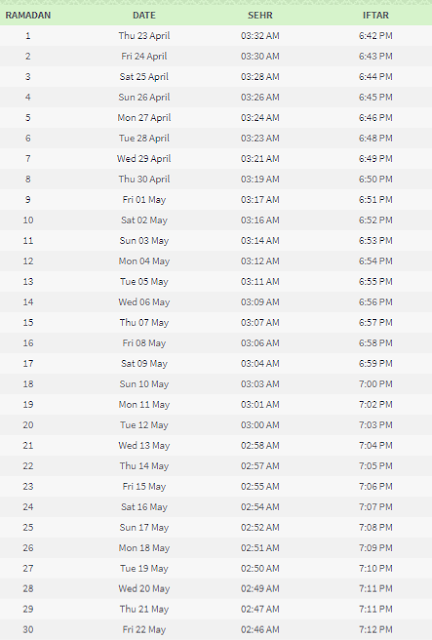This screenshot has width=432, height=640.
Task: Click Iftar time 6:55 PM
Action: tap(376, 282)
